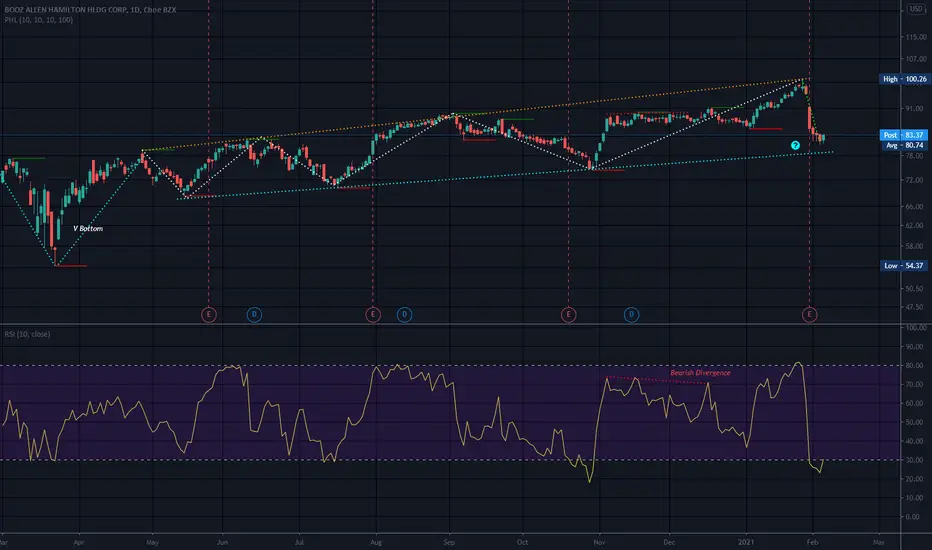932x550 pixels.
Task: Click the earnings E marker before June
Action: coord(209,315)
